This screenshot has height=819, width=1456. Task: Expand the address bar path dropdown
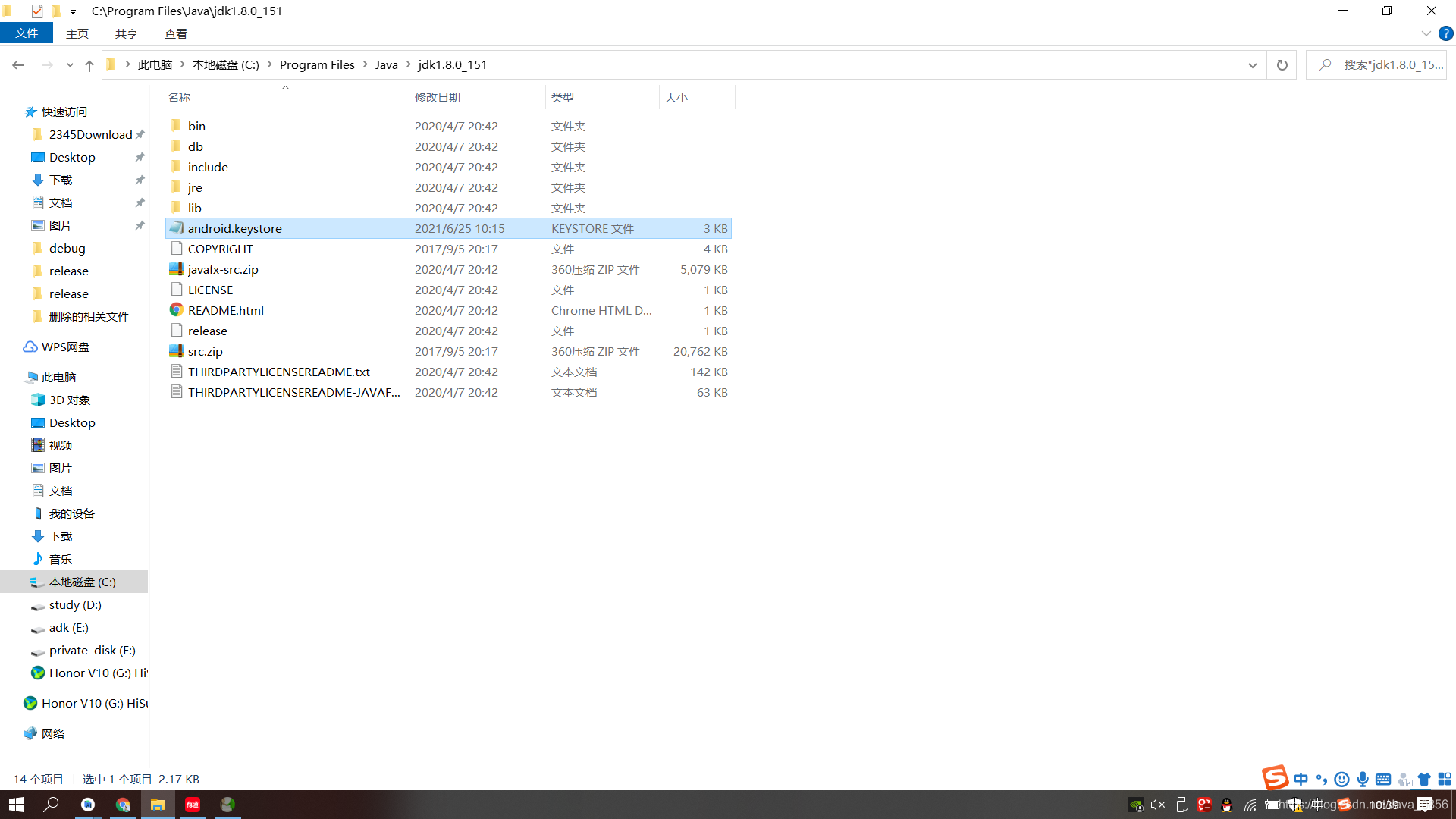[x=1253, y=64]
